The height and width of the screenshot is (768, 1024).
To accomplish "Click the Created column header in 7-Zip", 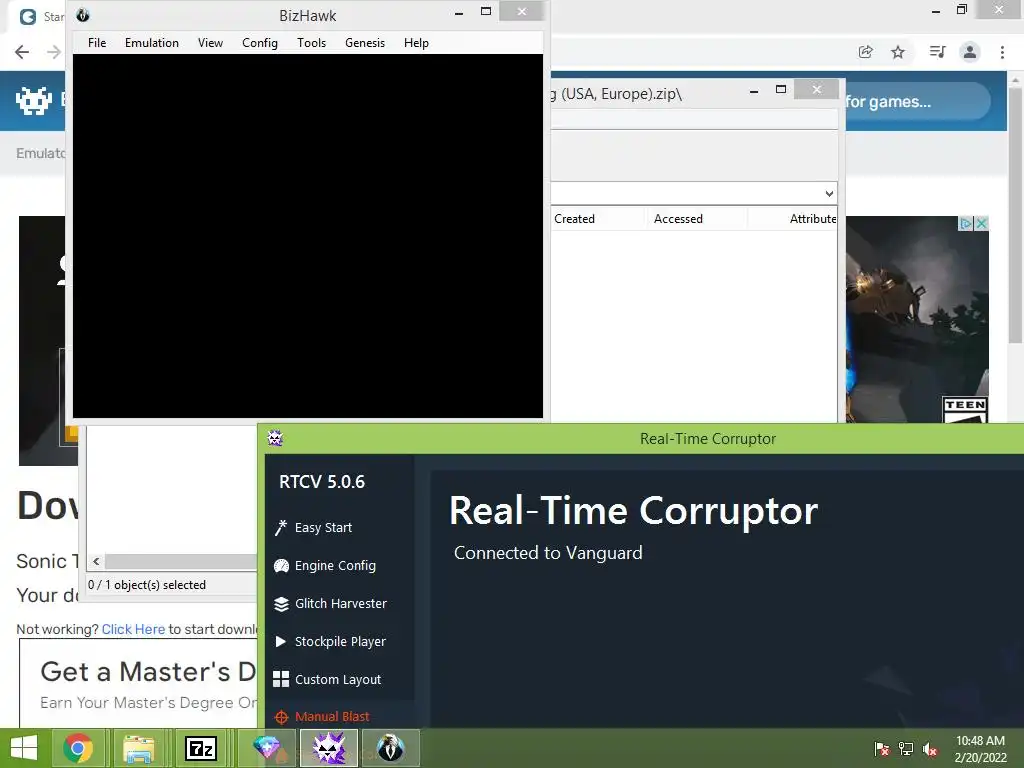I will (x=575, y=219).
